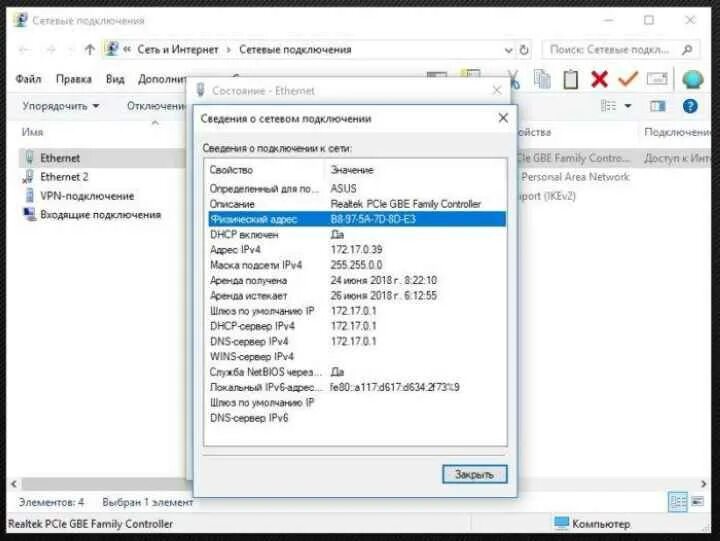720x541 pixels.
Task: Click the Закрыть button
Action: click(474, 474)
